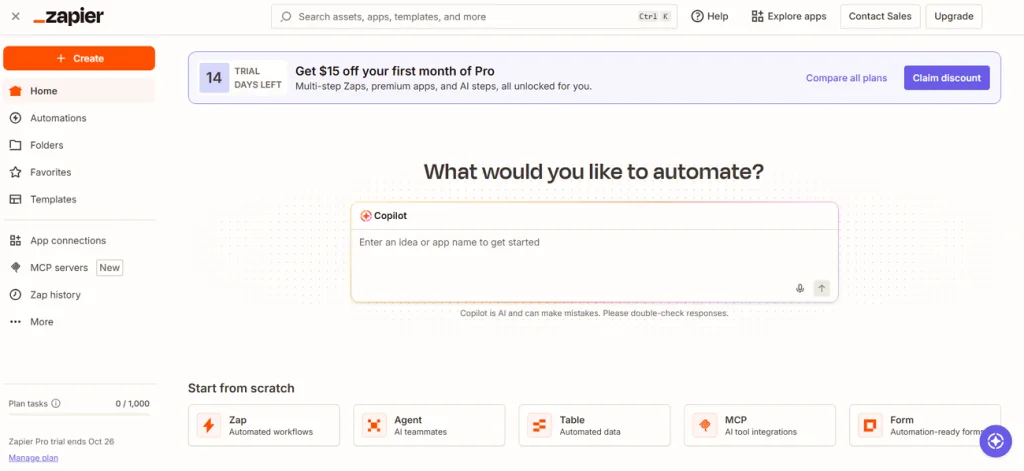Image resolution: width=1024 pixels, height=471 pixels.
Task: Open Folders in the sidebar
Action: pyautogui.click(x=79, y=145)
